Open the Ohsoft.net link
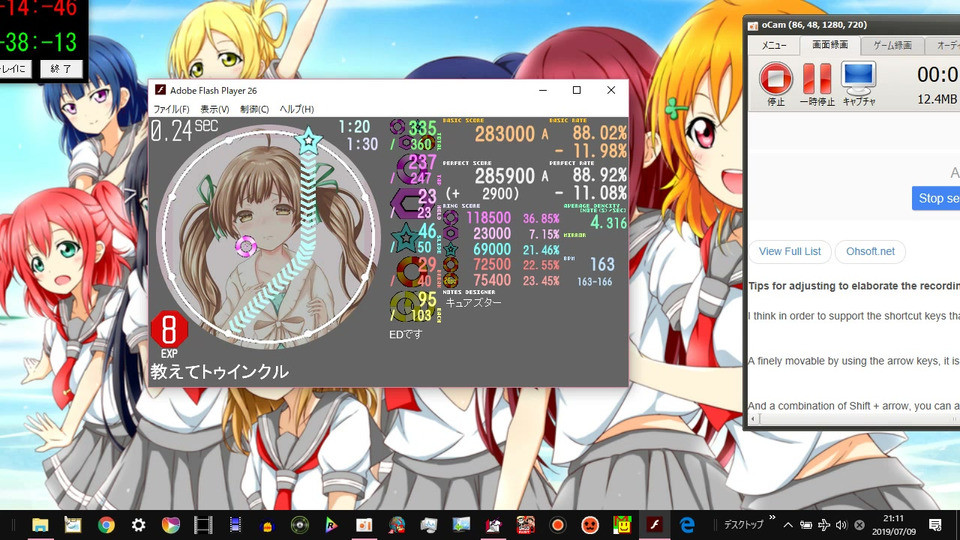This screenshot has height=540, width=960. [870, 252]
